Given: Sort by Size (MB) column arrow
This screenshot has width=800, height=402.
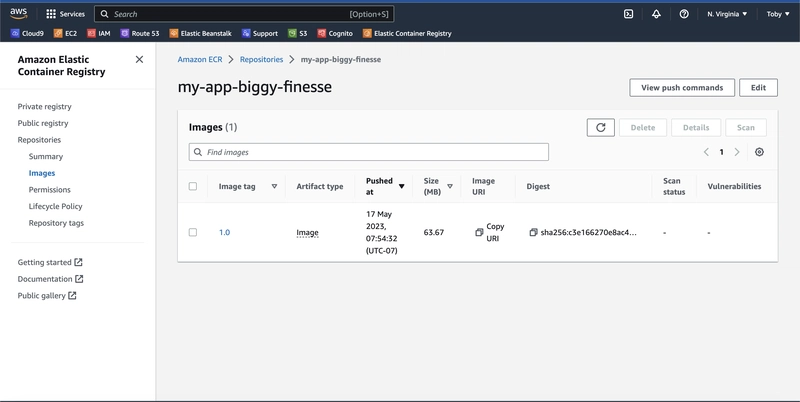Looking at the screenshot, I should (449, 186).
